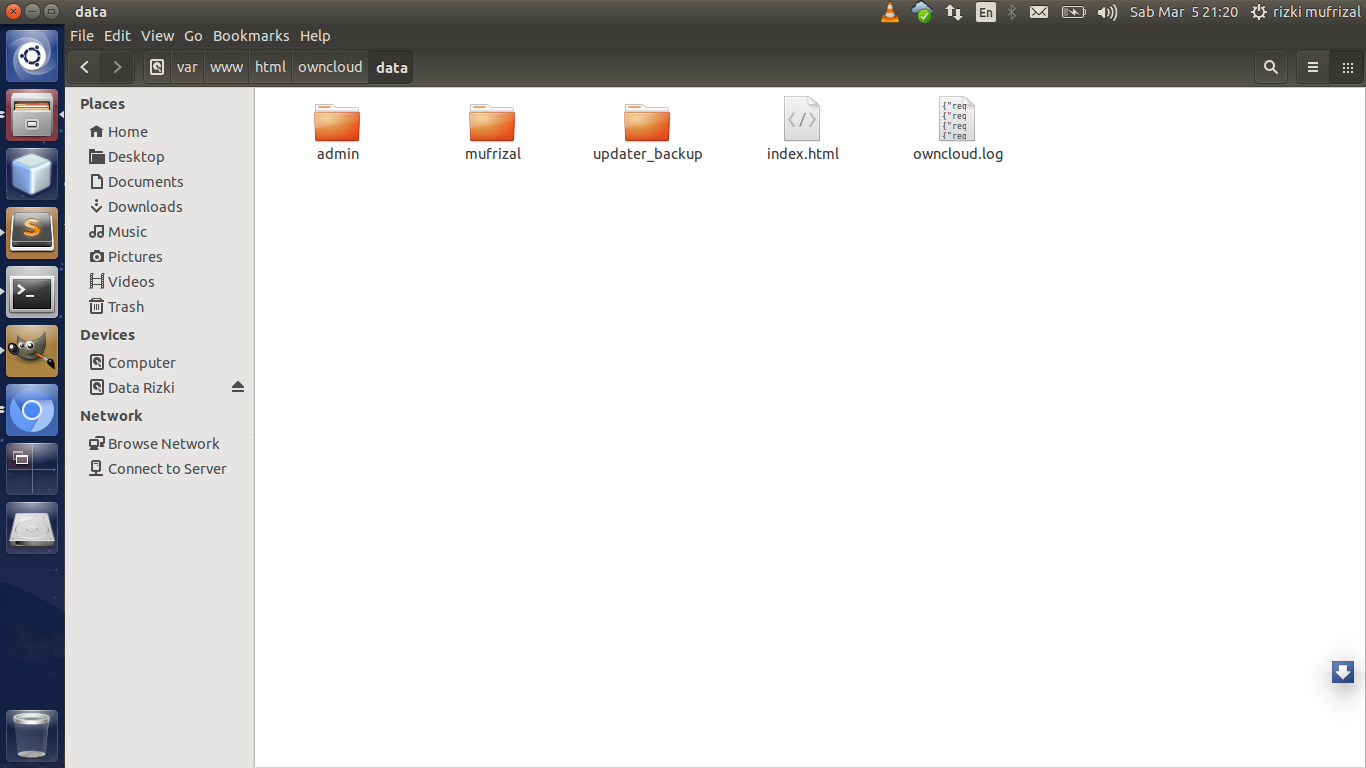1366x768 pixels.
Task: Select the owncloud.log file
Action: (957, 120)
